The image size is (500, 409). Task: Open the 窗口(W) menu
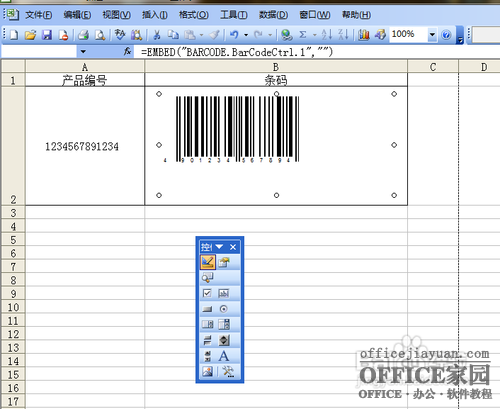point(315,15)
